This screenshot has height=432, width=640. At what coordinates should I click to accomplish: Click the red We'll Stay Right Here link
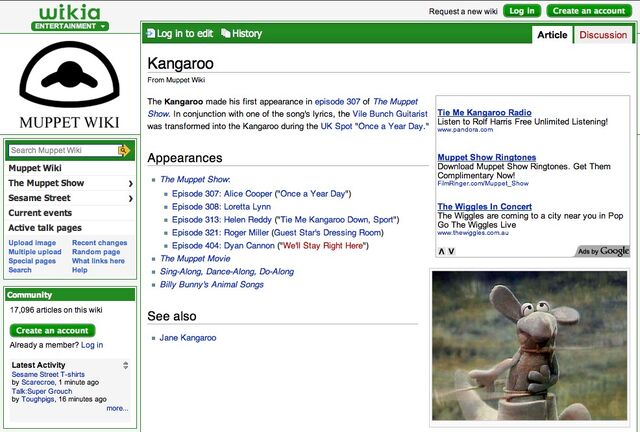click(x=323, y=246)
